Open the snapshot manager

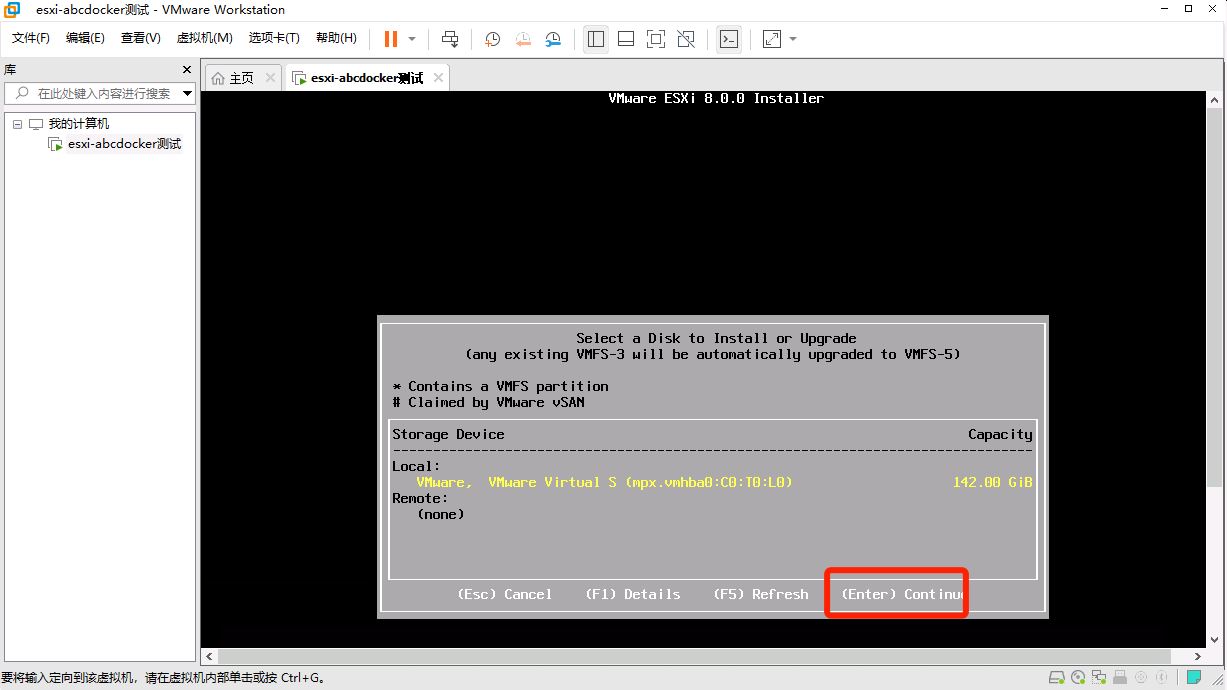553,39
